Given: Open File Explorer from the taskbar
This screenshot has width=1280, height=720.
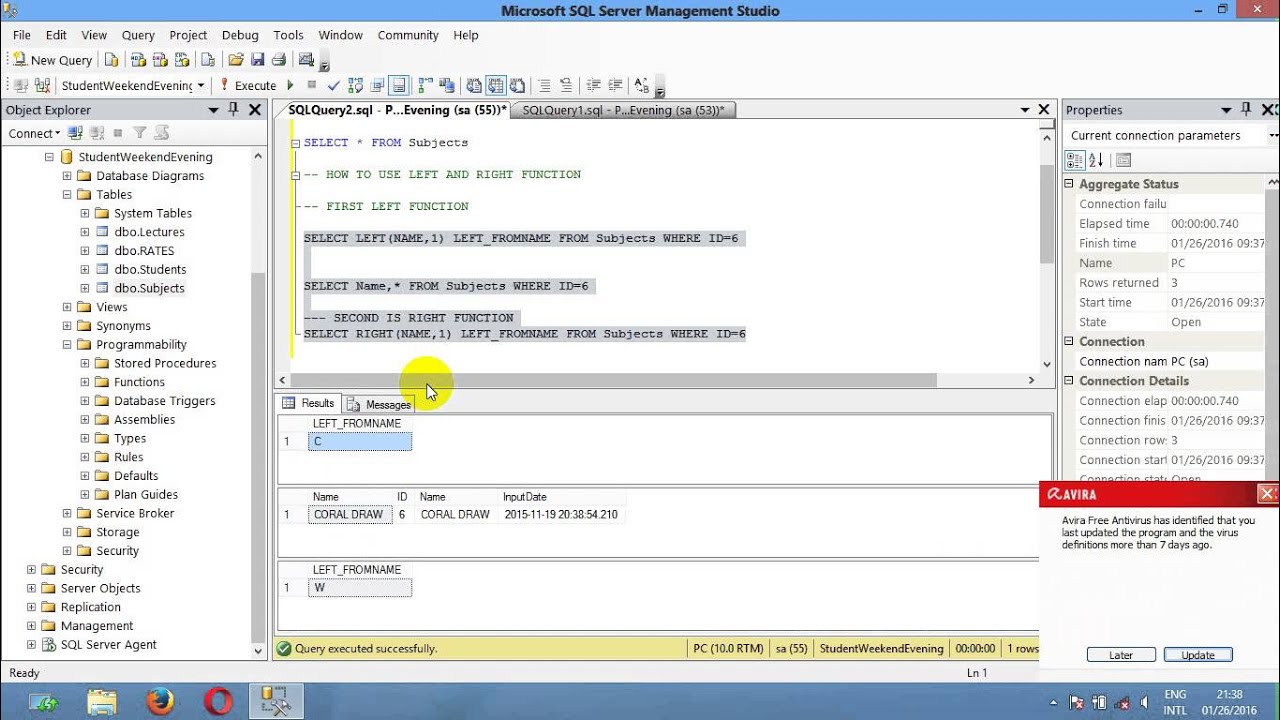Looking at the screenshot, I should (x=102, y=700).
